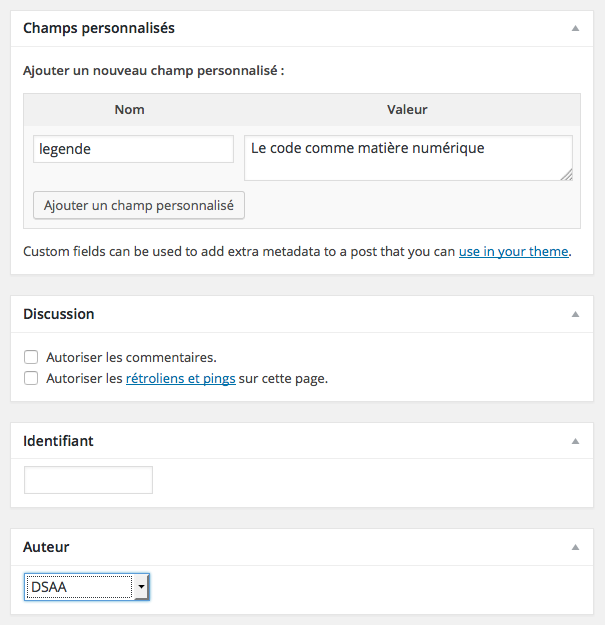This screenshot has height=625, width=605.
Task: Toggle the Identifiant panel arrow
Action: pos(575,441)
